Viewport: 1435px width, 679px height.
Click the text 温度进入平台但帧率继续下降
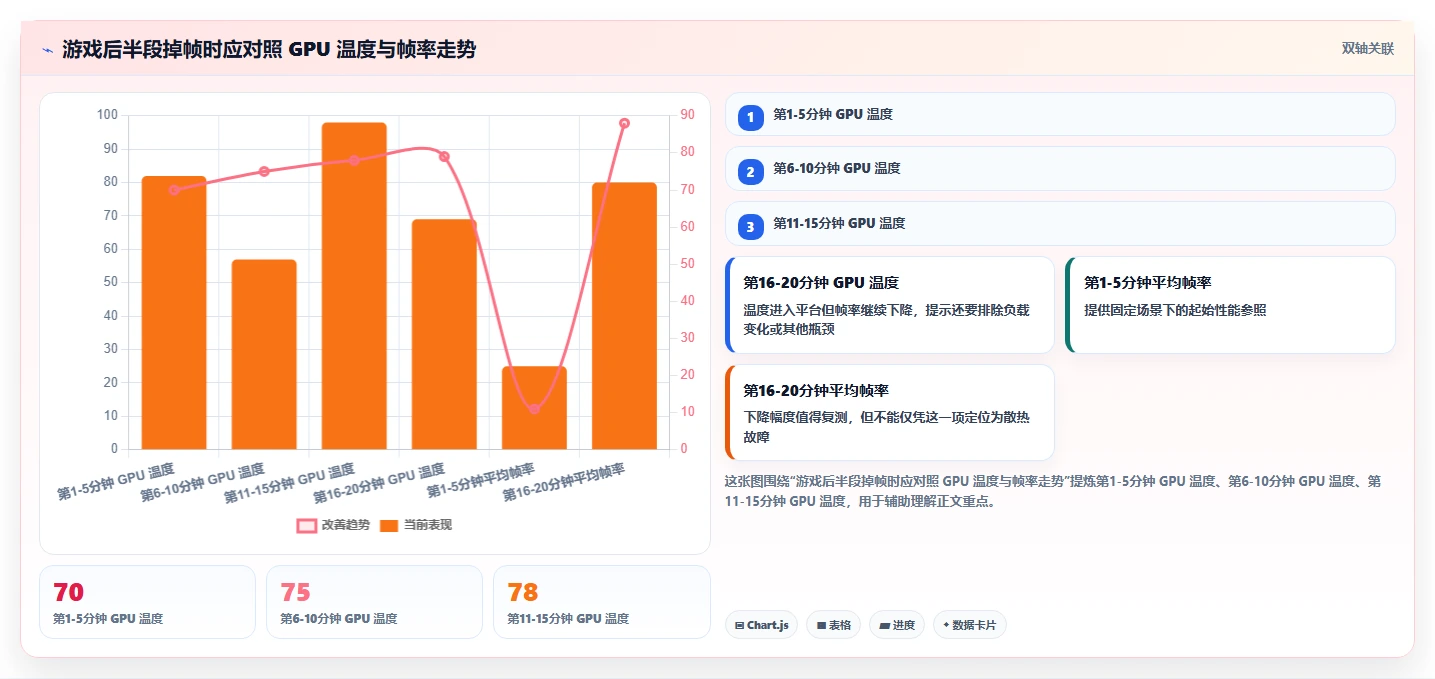[x=829, y=310]
